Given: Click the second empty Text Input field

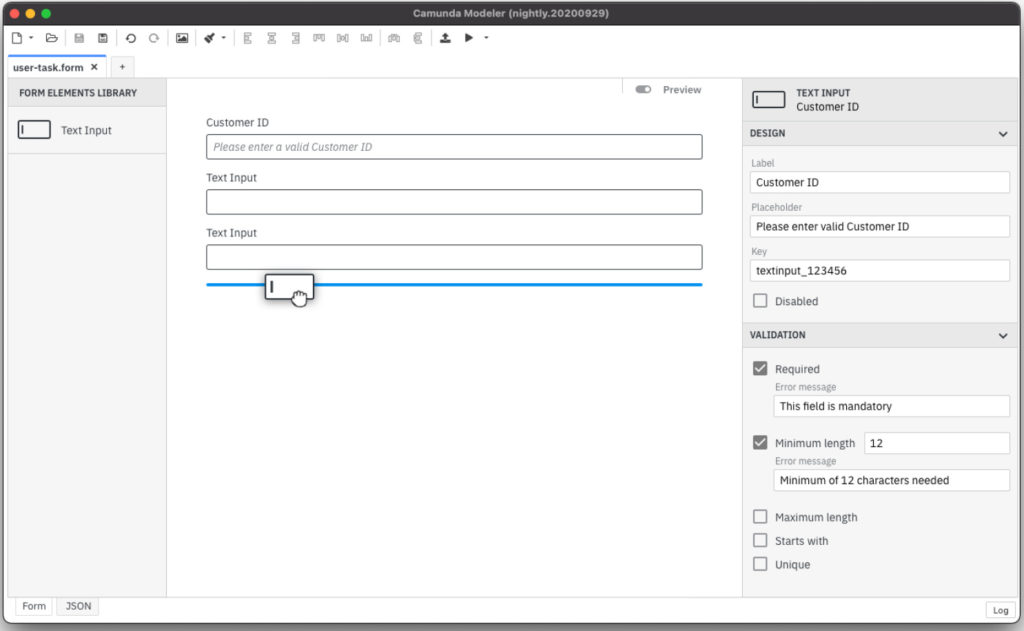Looking at the screenshot, I should [x=454, y=257].
